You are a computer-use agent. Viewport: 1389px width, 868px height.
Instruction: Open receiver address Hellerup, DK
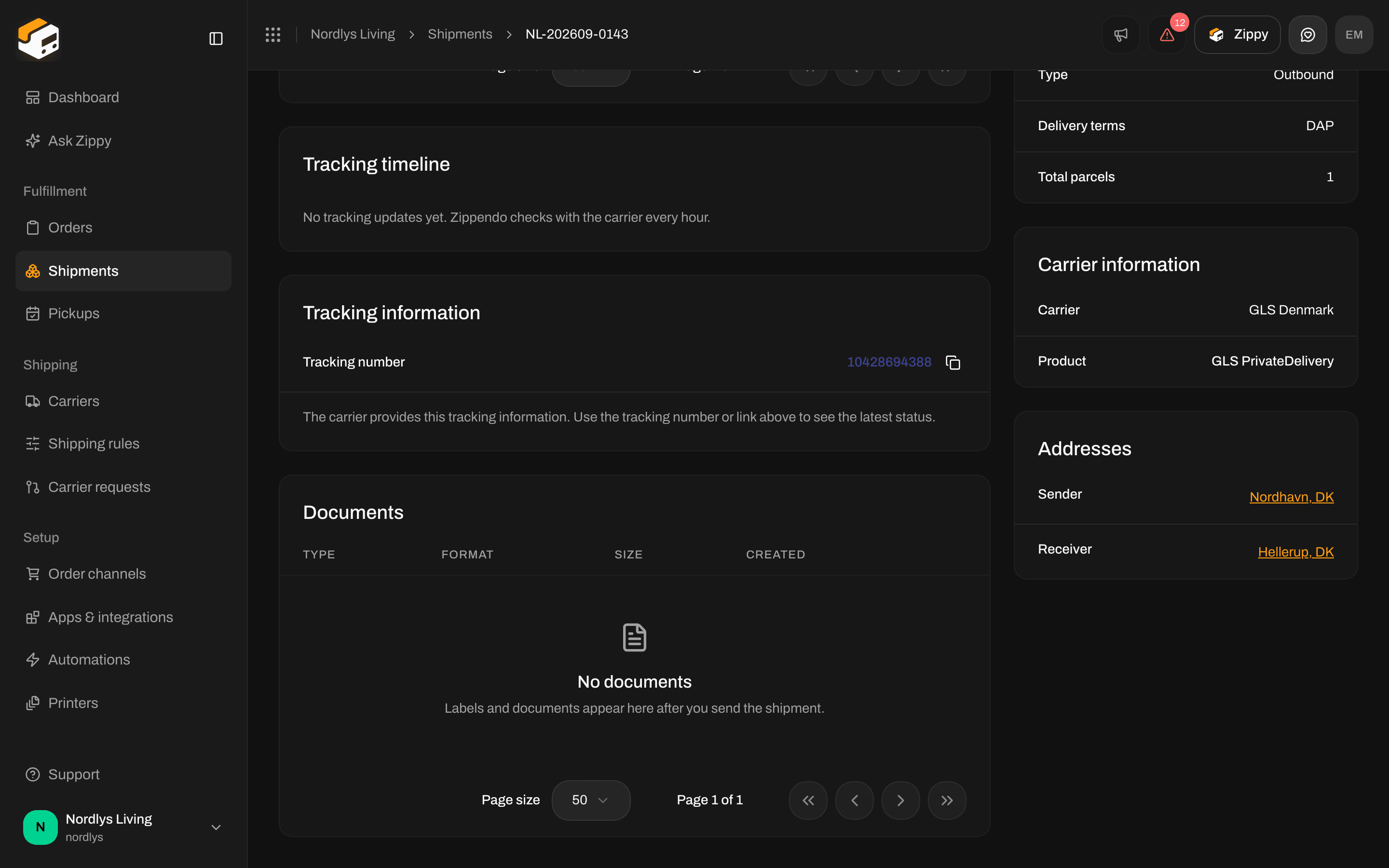click(1295, 552)
